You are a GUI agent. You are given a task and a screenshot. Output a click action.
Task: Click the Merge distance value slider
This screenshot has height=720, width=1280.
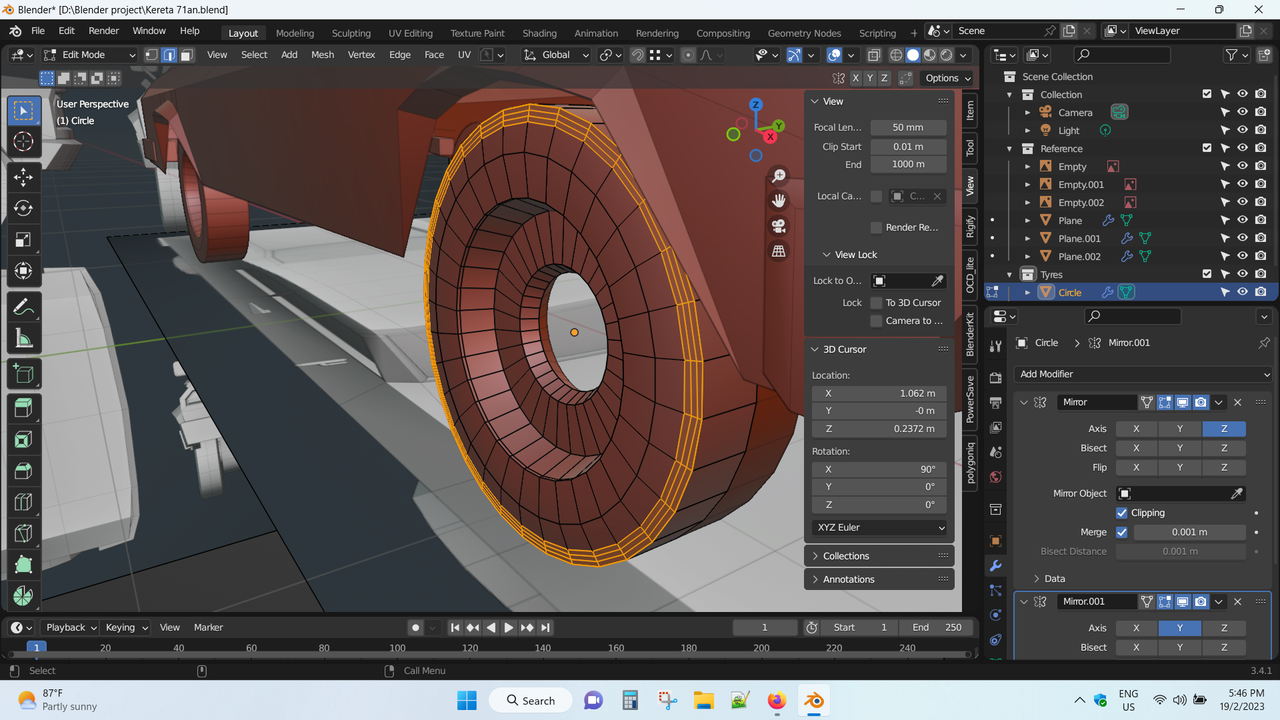1189,532
